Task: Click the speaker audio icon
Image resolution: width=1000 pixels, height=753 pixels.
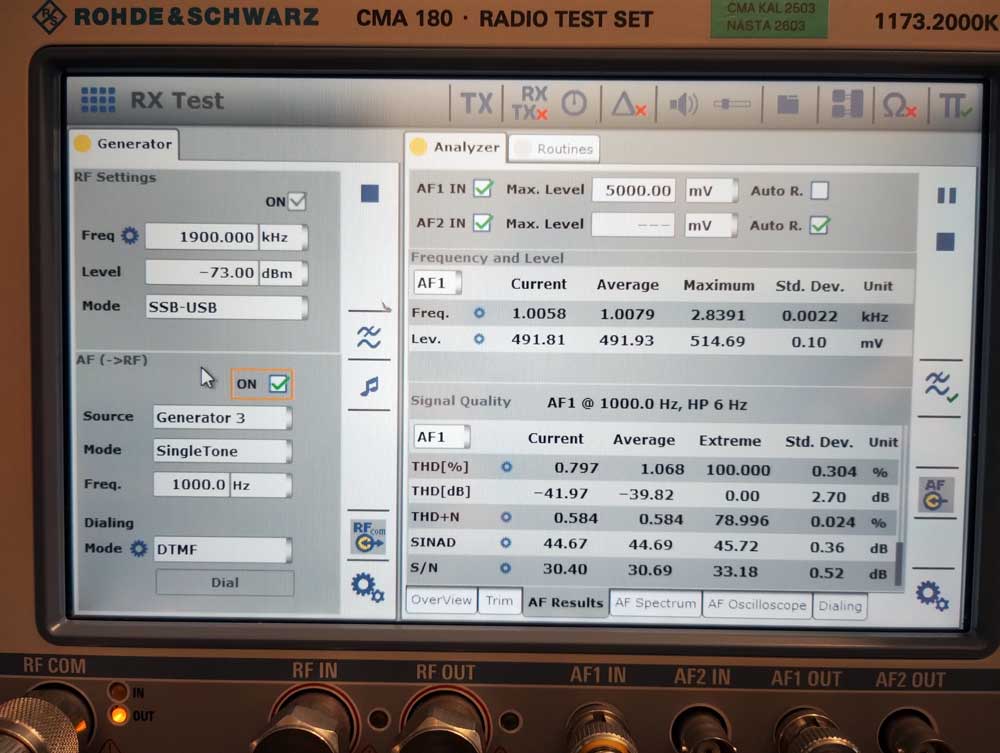Action: click(683, 104)
